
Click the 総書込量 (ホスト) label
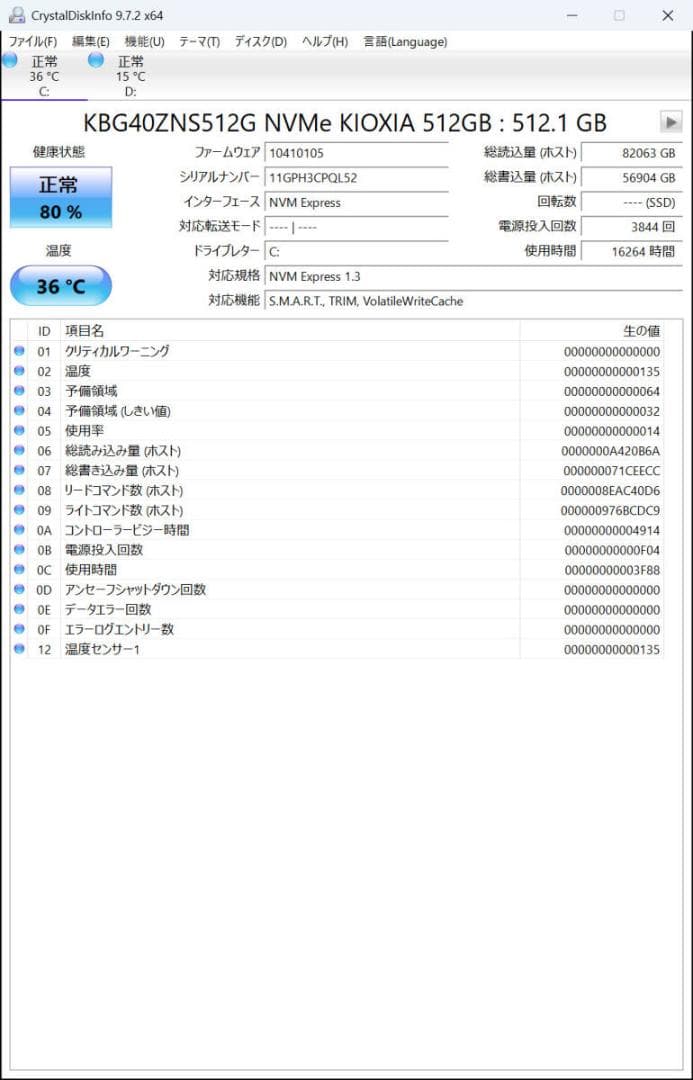tap(530, 177)
